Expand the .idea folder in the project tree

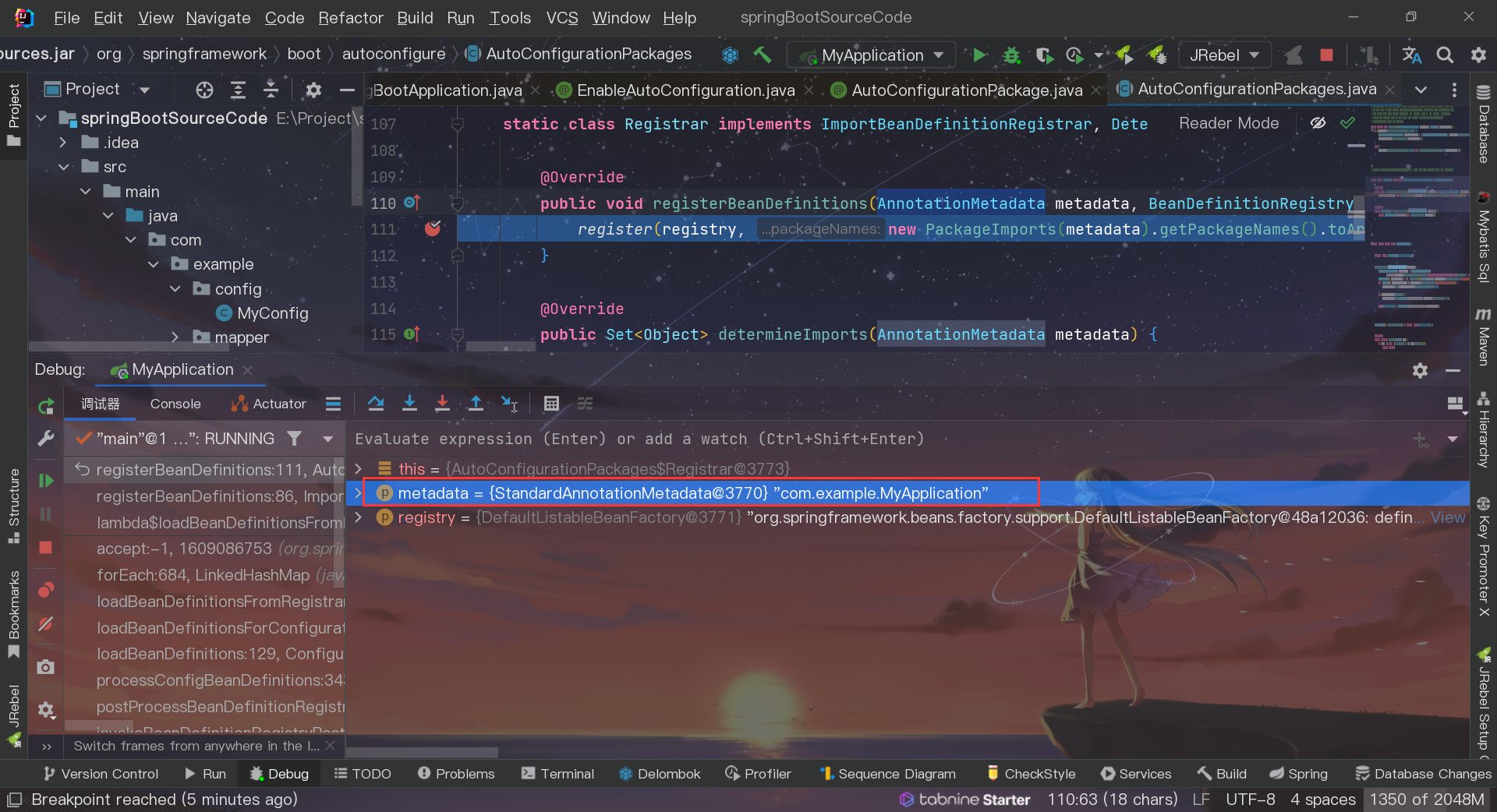[64, 143]
